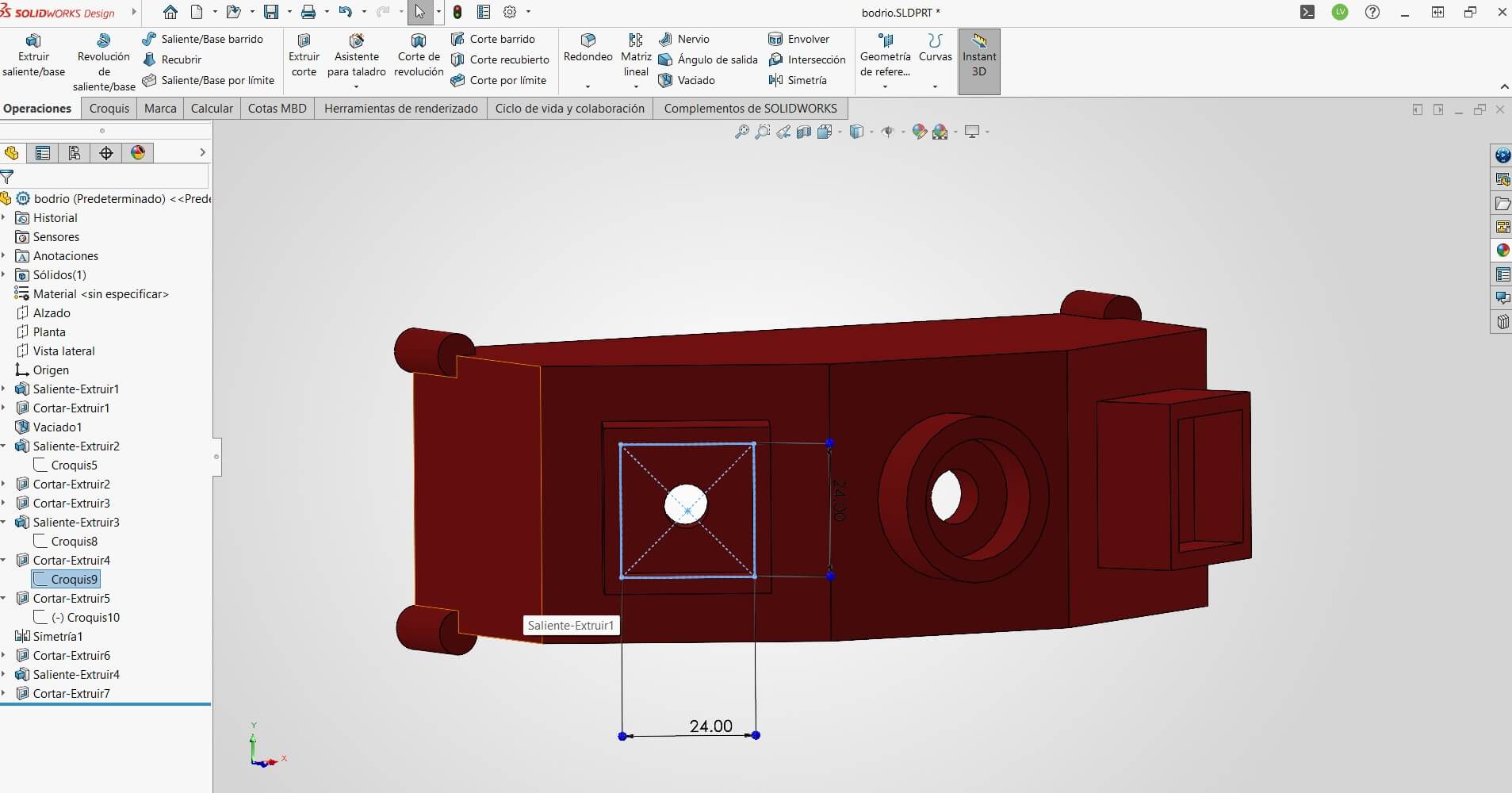Open Matriz lineal dropdown arrow
The width and height of the screenshot is (1512, 793).
tap(636, 86)
